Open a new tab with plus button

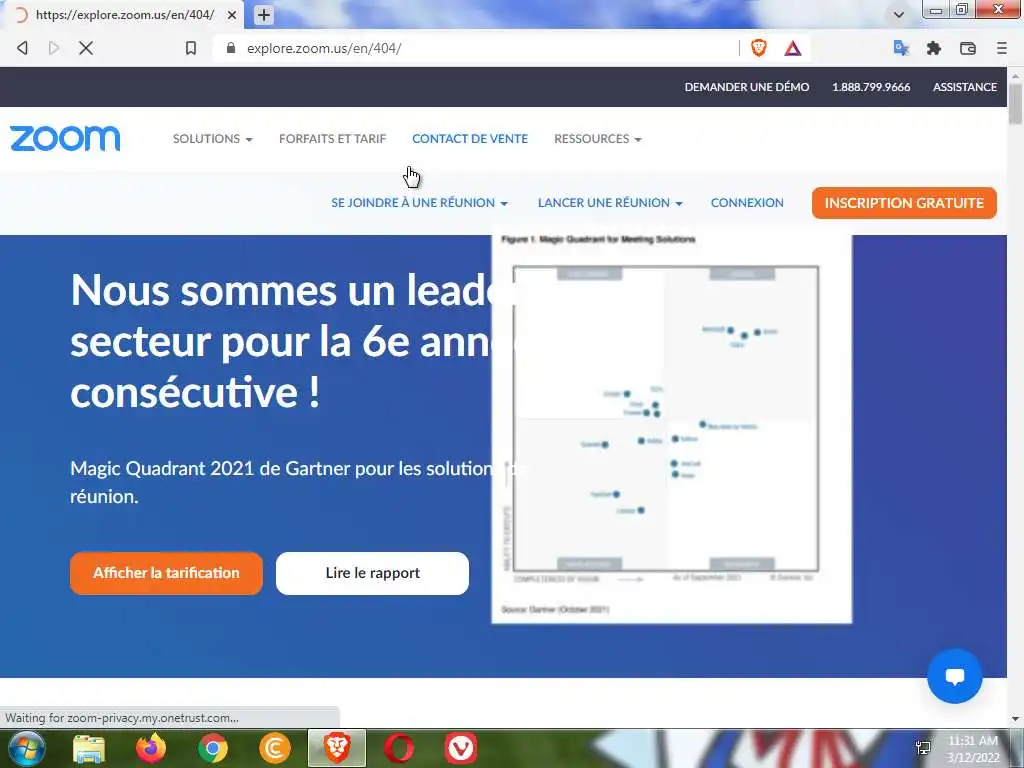tap(264, 14)
